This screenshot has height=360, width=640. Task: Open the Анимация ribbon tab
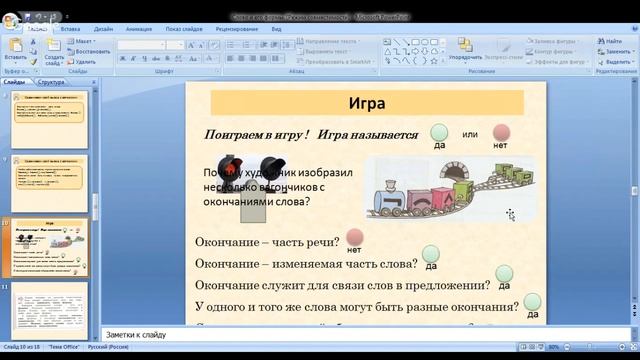(139, 29)
